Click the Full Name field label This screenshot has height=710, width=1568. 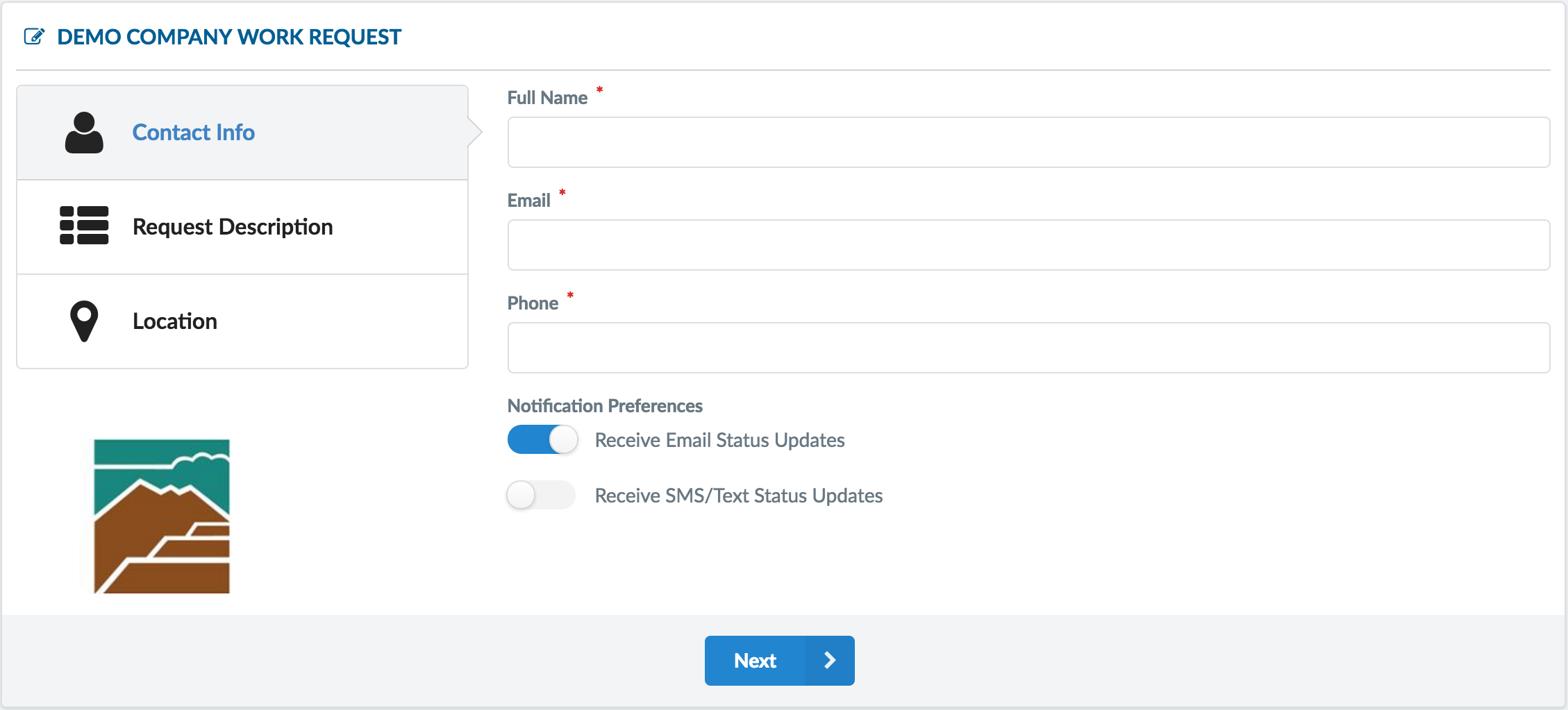(547, 98)
